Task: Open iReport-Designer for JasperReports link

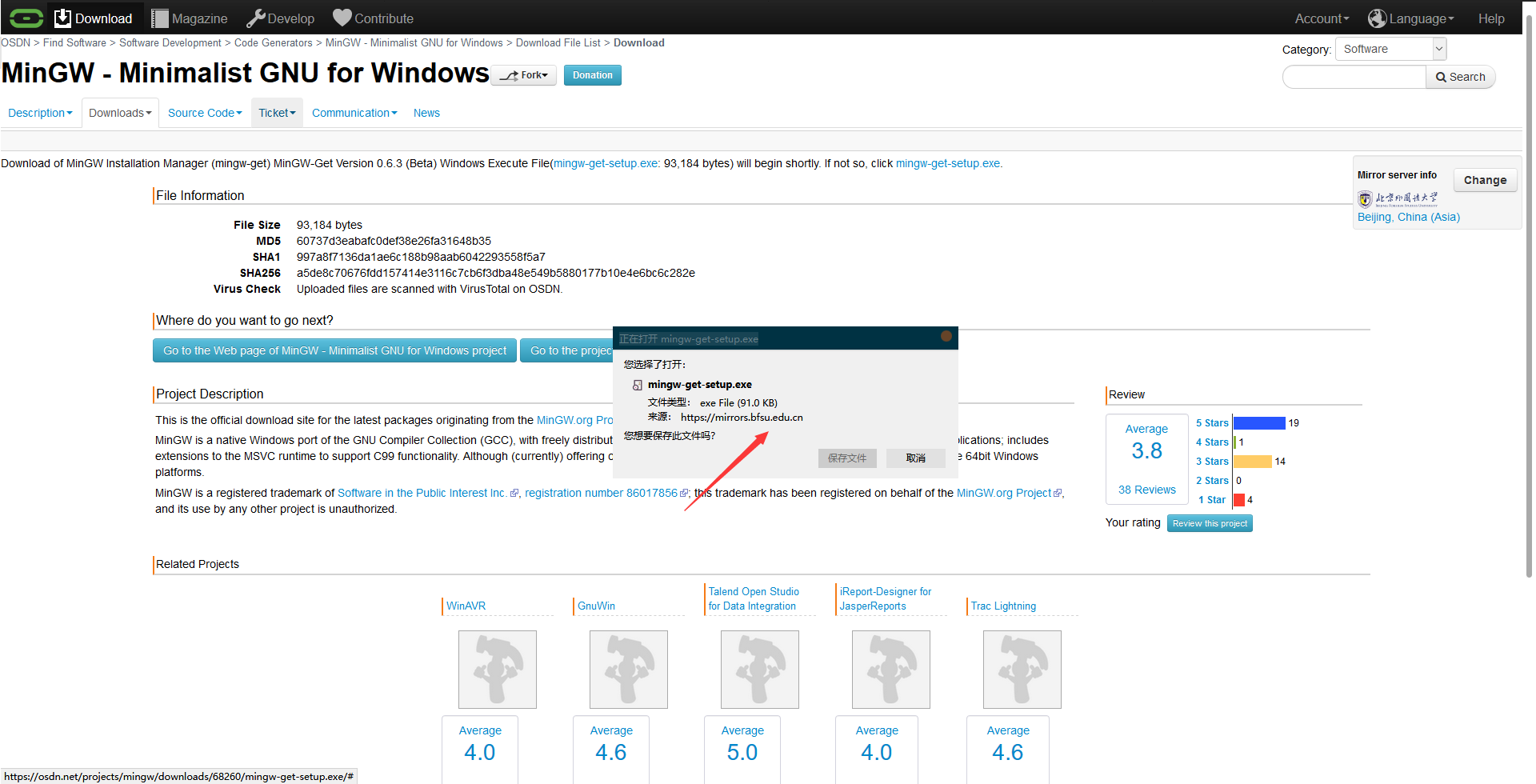Action: (x=886, y=598)
